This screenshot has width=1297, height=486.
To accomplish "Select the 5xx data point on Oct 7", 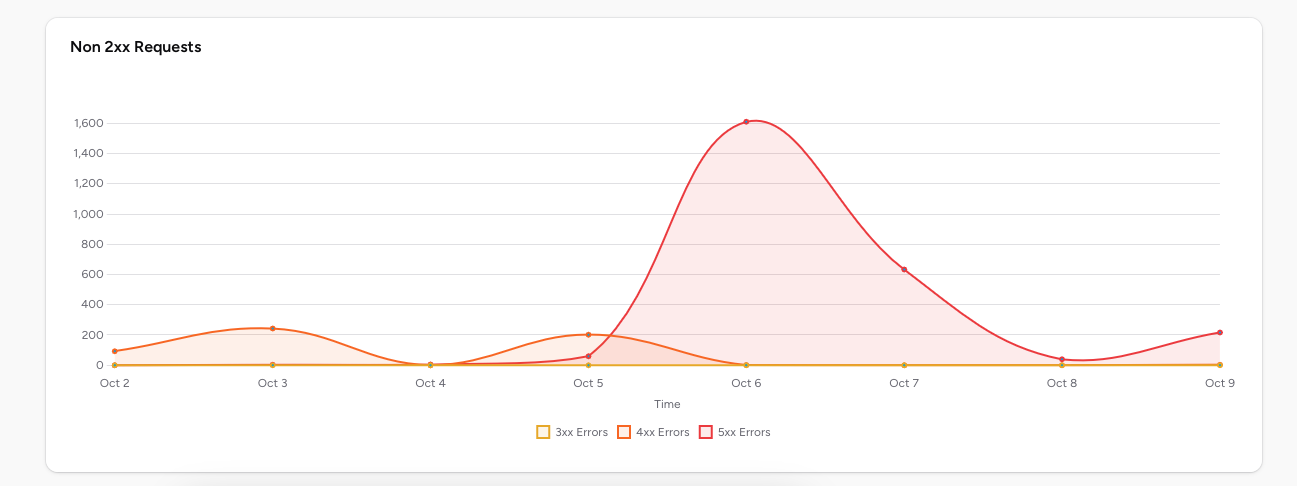I will tap(904, 270).
